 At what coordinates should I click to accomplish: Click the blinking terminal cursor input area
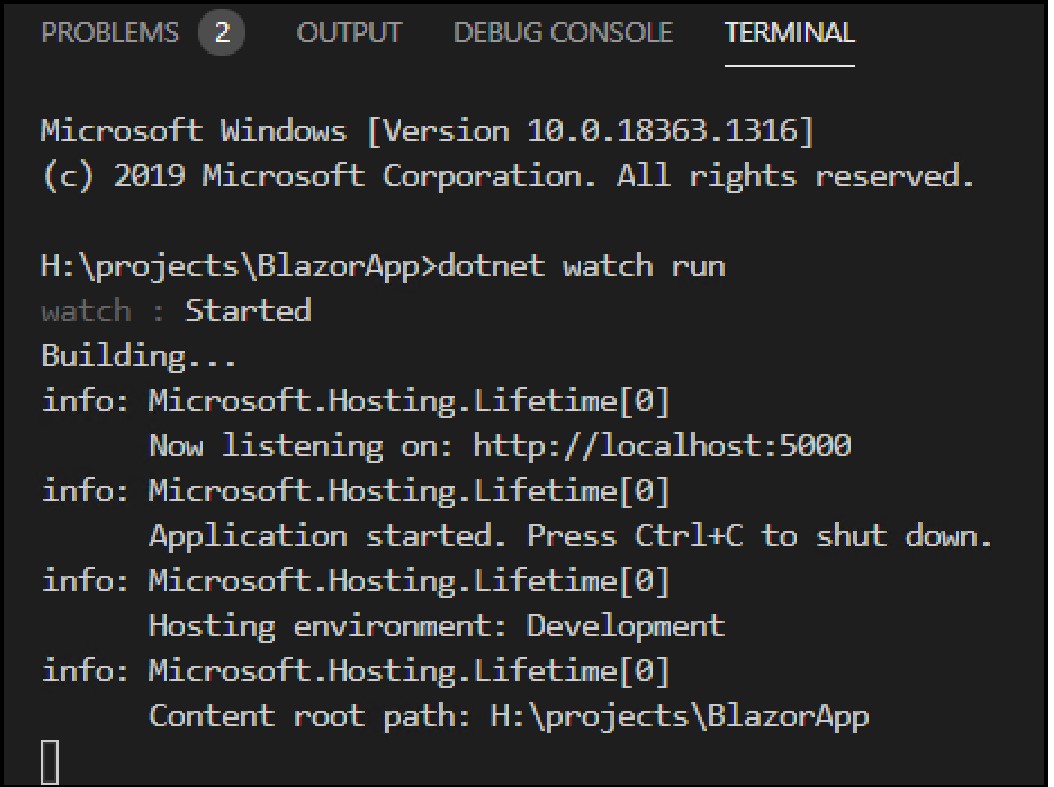pos(47,760)
